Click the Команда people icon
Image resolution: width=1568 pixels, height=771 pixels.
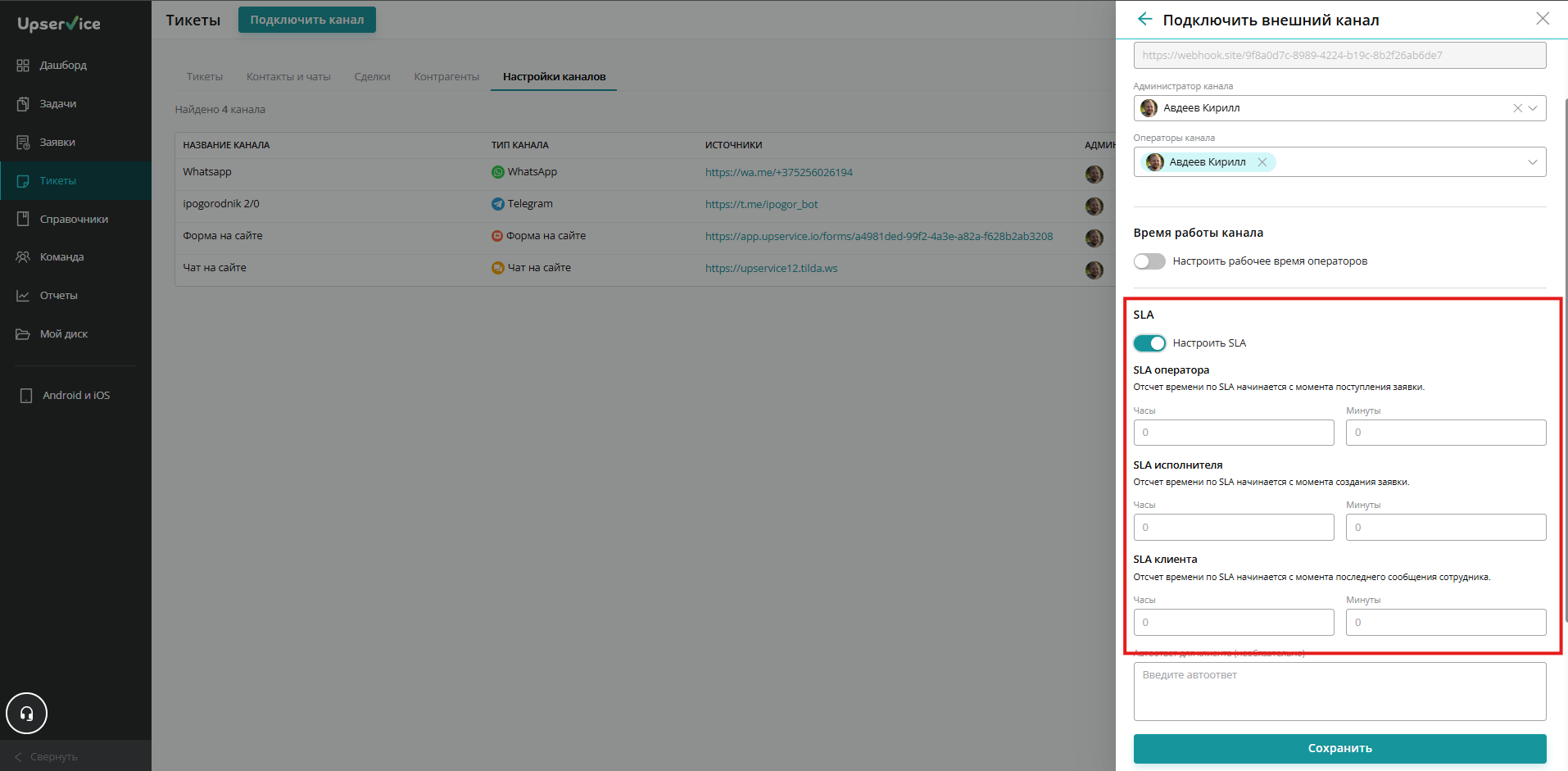(x=23, y=256)
